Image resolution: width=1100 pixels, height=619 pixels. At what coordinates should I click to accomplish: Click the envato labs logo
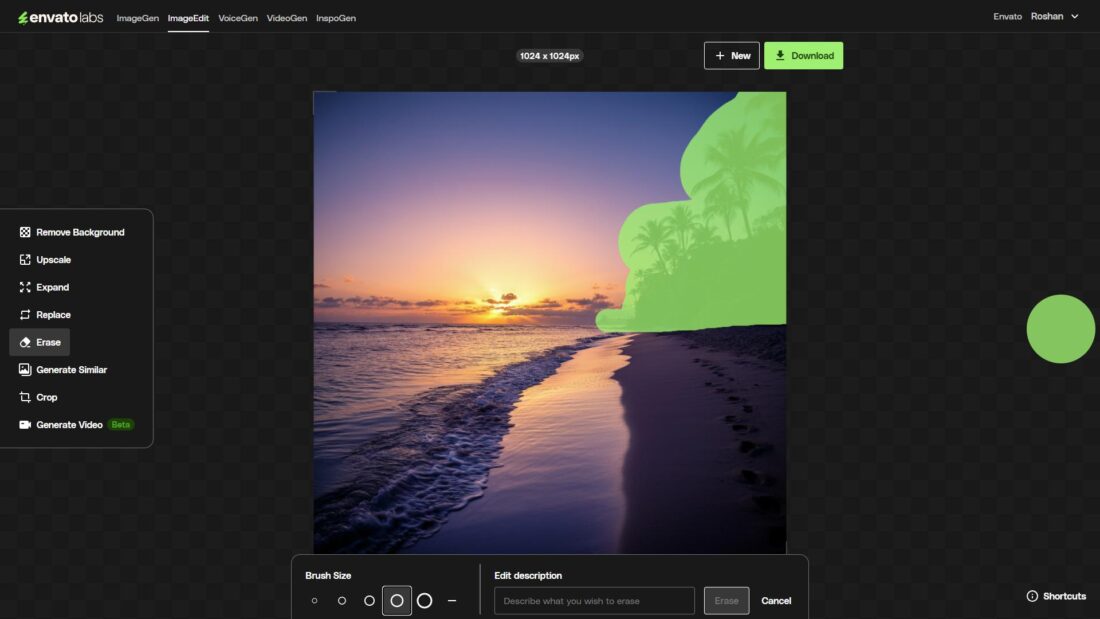pyautogui.click(x=60, y=17)
